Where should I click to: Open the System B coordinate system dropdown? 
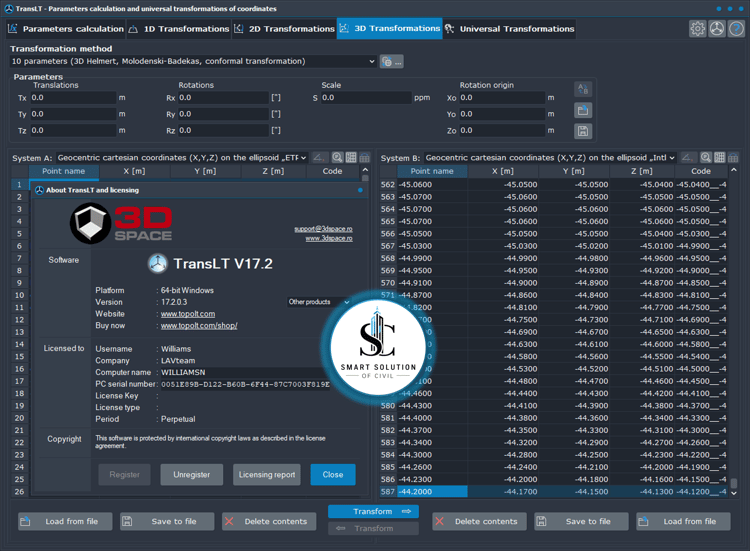[550, 157]
